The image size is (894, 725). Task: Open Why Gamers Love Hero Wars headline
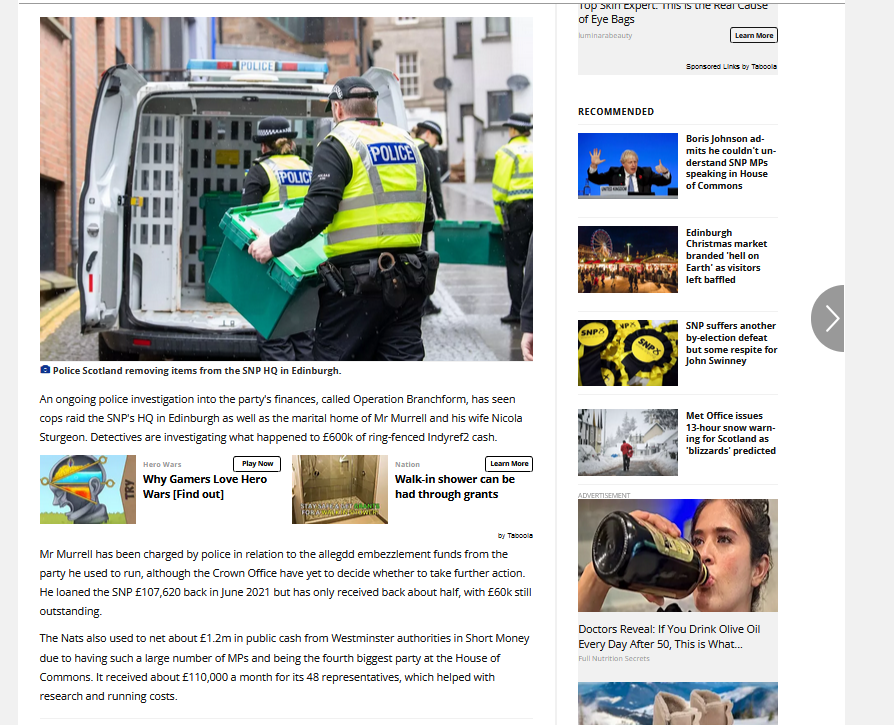[x=205, y=487]
